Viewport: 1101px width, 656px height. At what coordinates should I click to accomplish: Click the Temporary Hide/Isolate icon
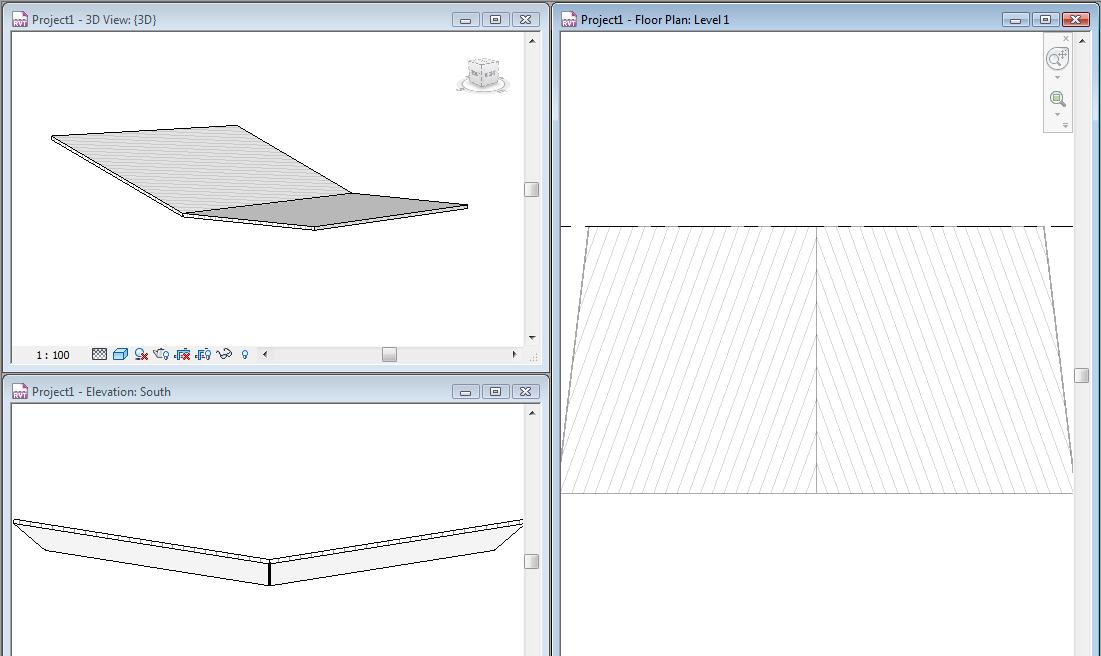pos(224,354)
